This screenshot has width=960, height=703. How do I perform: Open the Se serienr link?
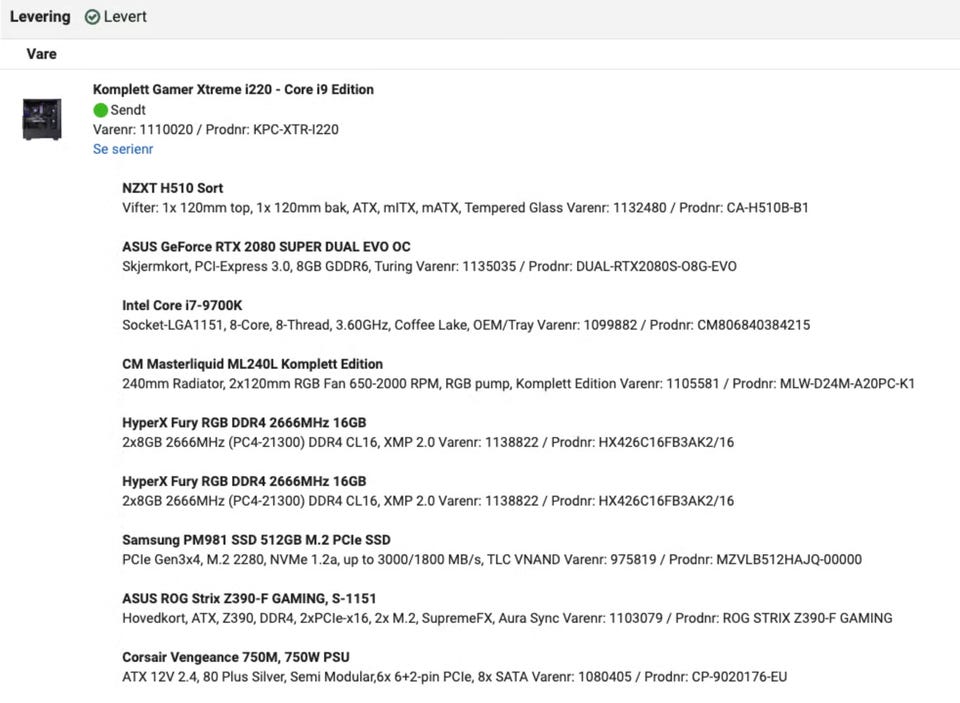coord(123,149)
